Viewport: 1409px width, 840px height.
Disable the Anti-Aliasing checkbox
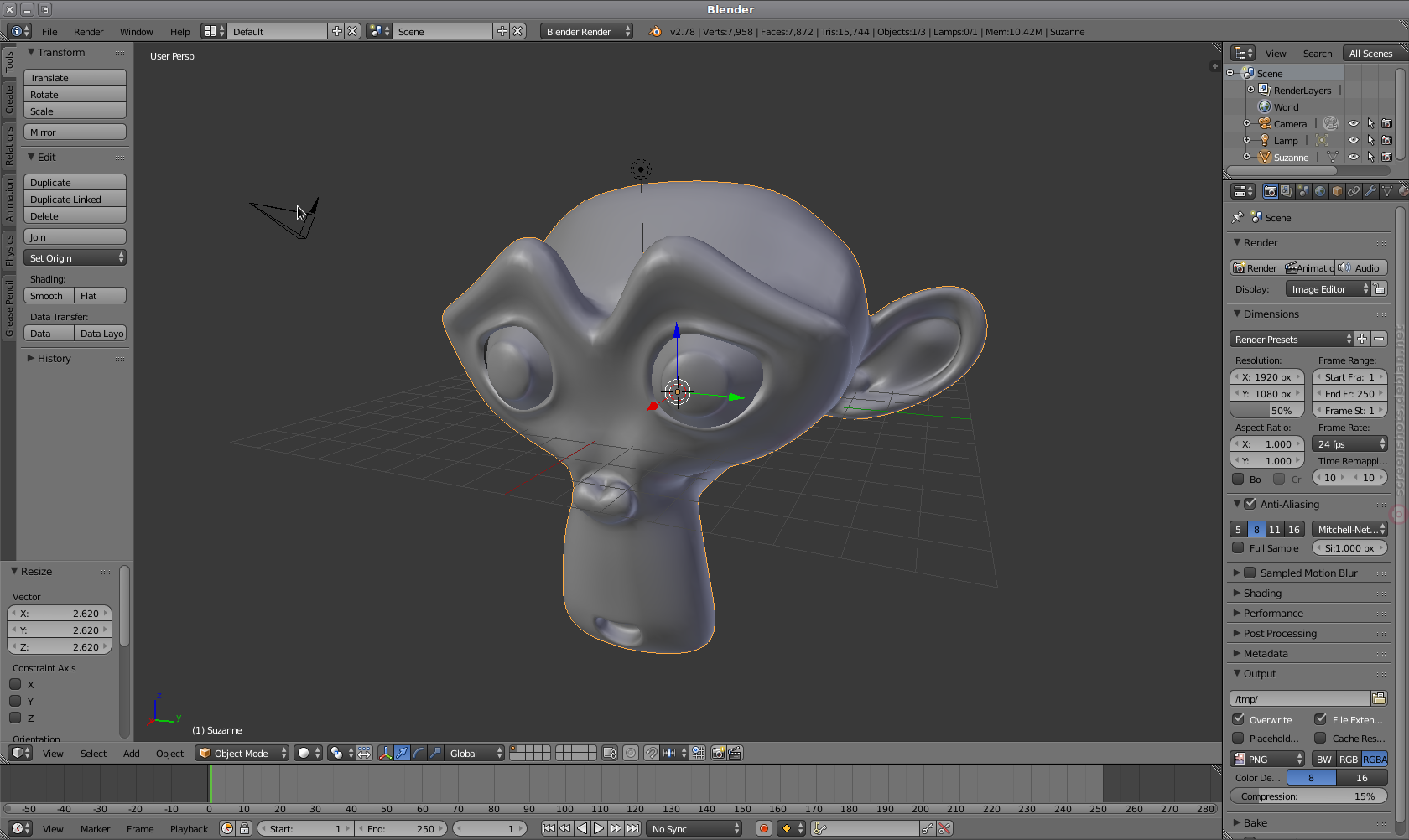pyautogui.click(x=1250, y=504)
